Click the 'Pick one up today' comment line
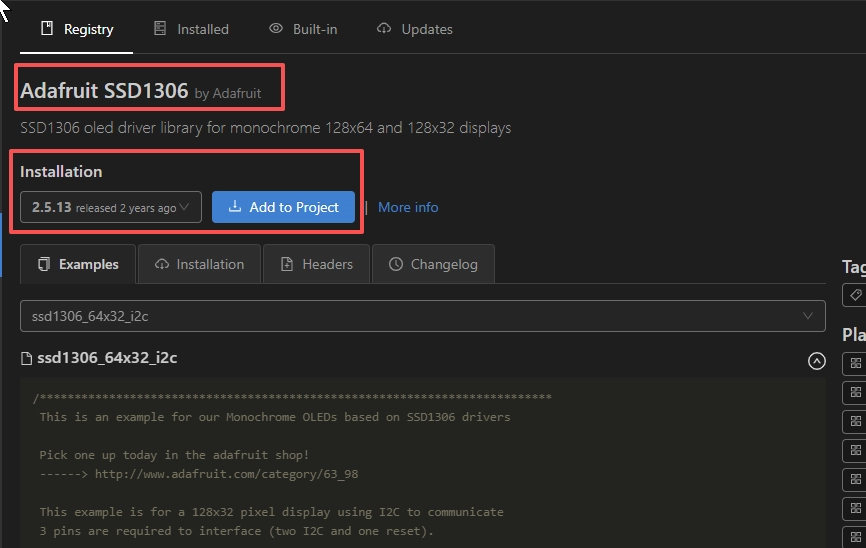 (x=174, y=455)
